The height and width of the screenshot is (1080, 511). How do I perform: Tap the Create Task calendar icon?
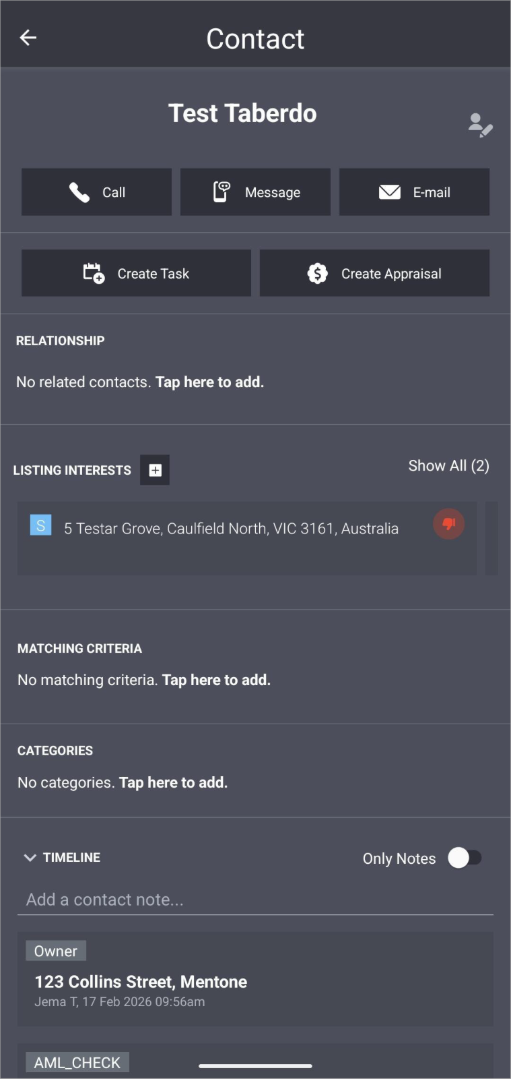coord(94,273)
